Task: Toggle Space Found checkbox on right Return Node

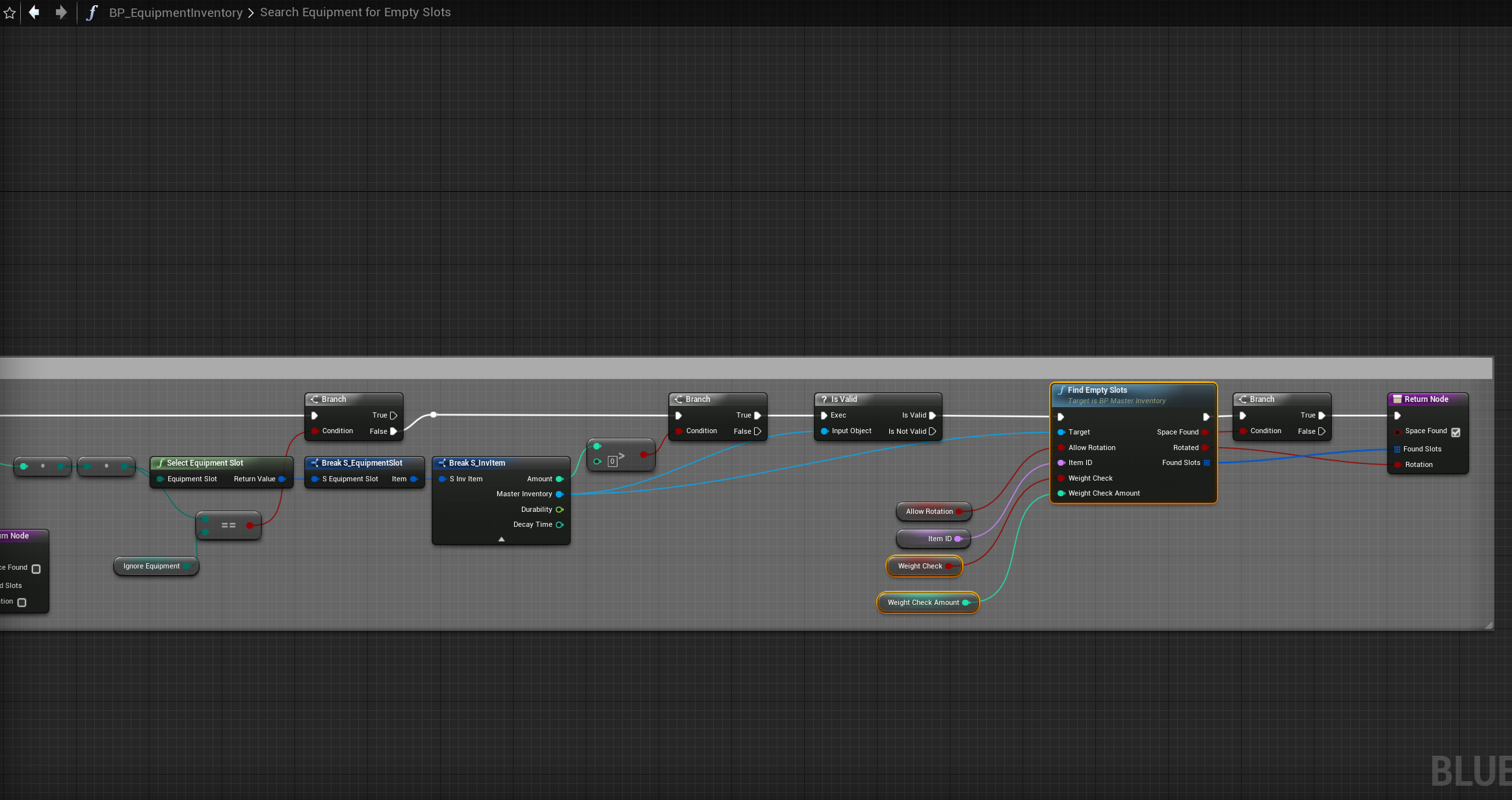Action: pos(1455,432)
